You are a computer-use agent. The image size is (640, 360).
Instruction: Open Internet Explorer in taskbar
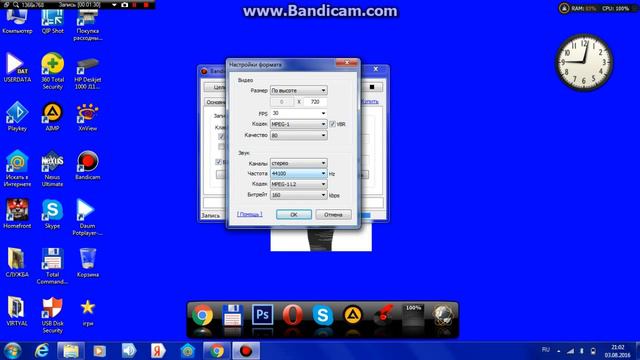point(42,351)
